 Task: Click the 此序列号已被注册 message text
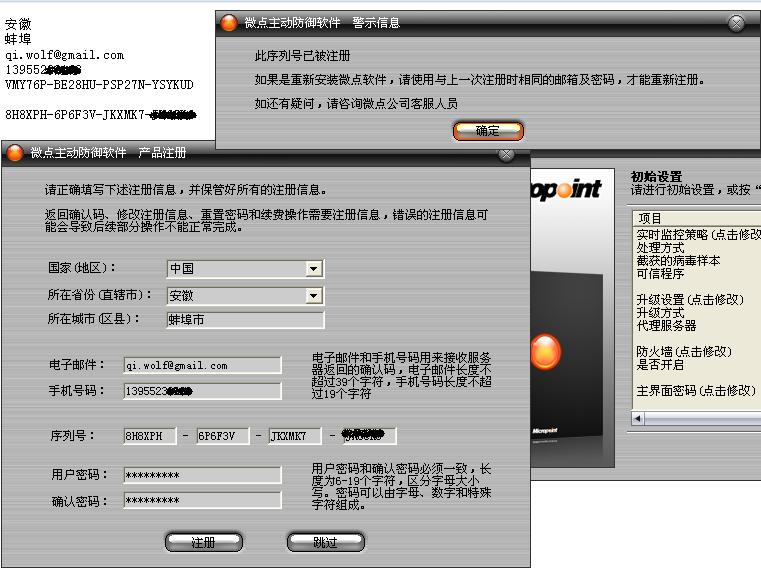(302, 56)
